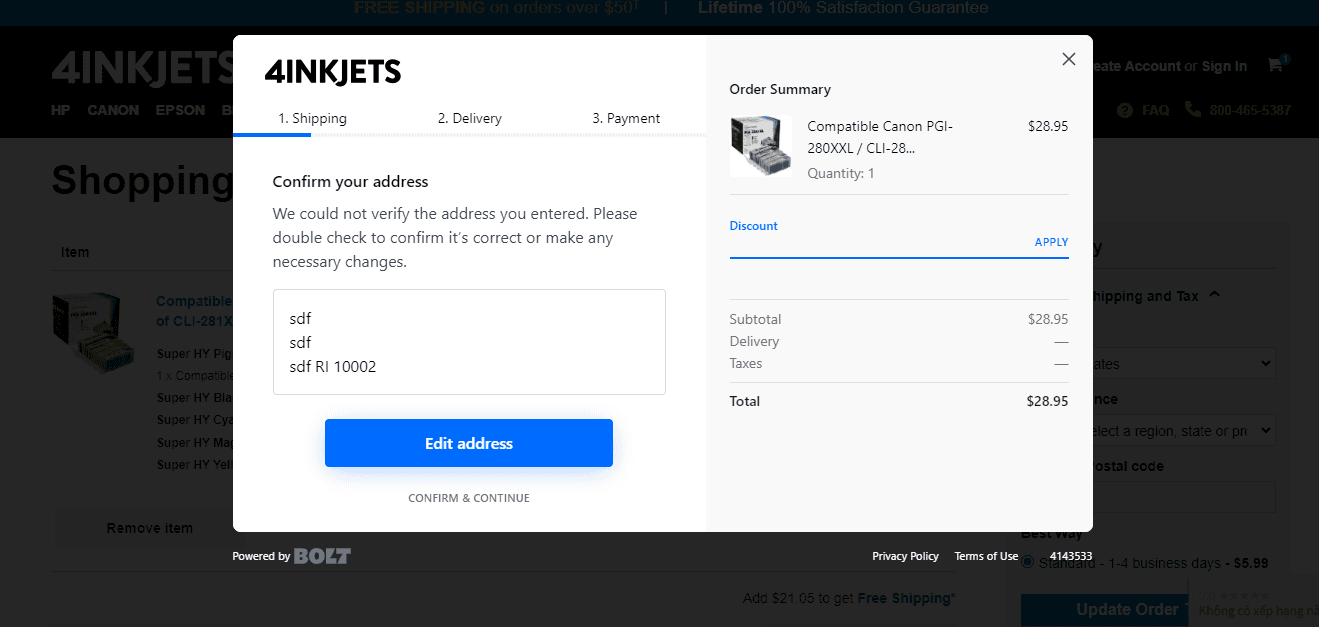Open region, state or province dropdown

click(1184, 431)
